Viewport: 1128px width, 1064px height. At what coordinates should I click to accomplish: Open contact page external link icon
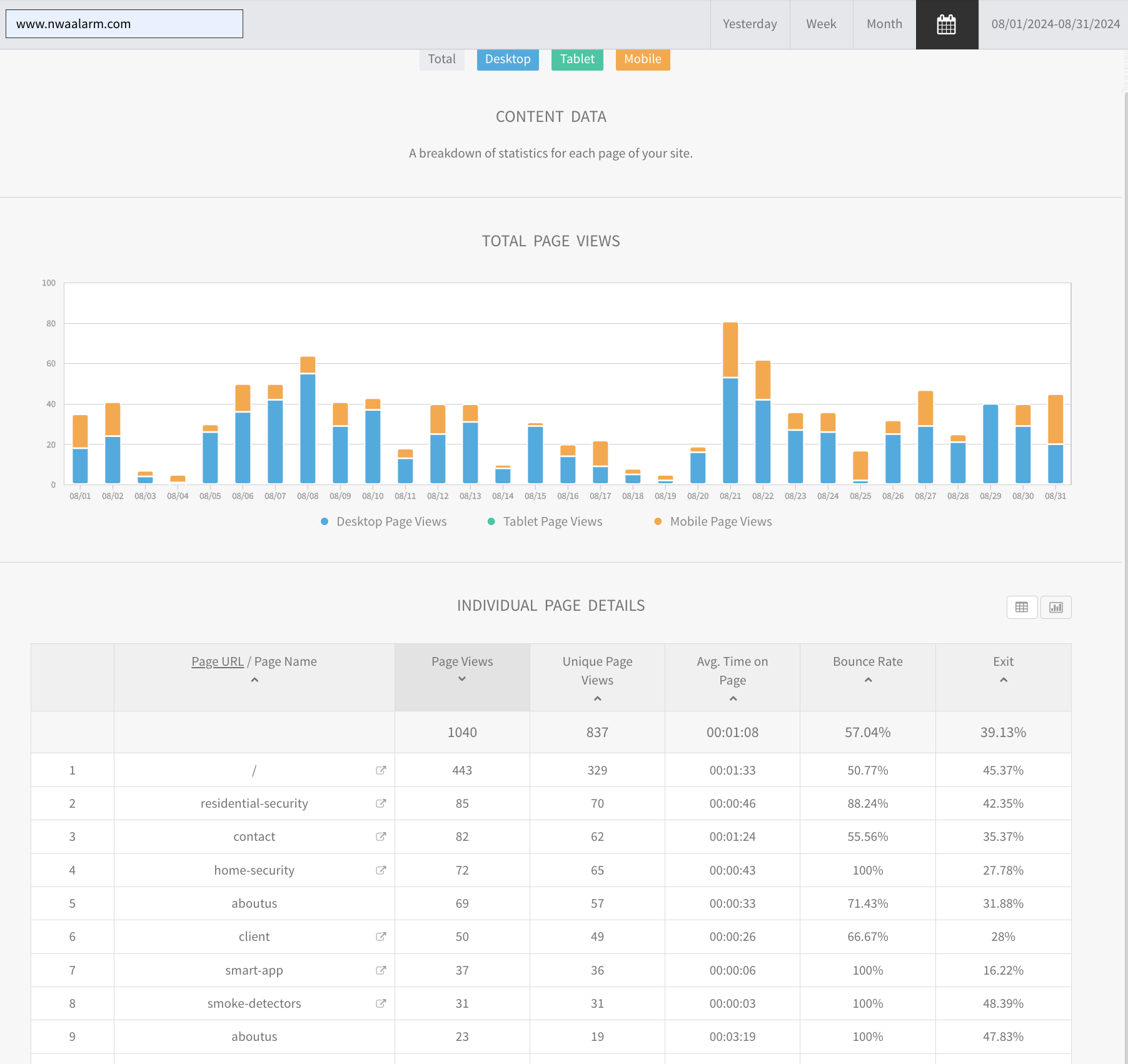380,836
